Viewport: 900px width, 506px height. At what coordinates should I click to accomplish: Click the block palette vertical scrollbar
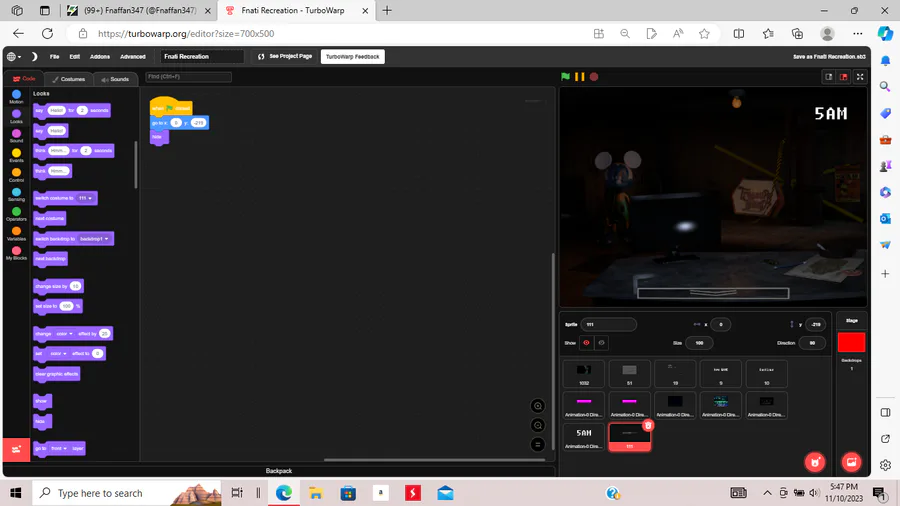136,165
